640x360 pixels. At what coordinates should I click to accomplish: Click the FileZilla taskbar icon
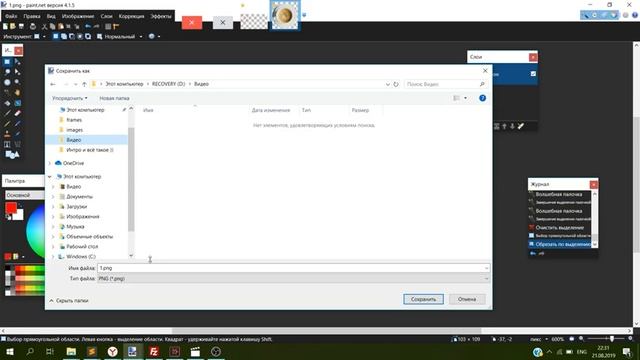click(154, 351)
